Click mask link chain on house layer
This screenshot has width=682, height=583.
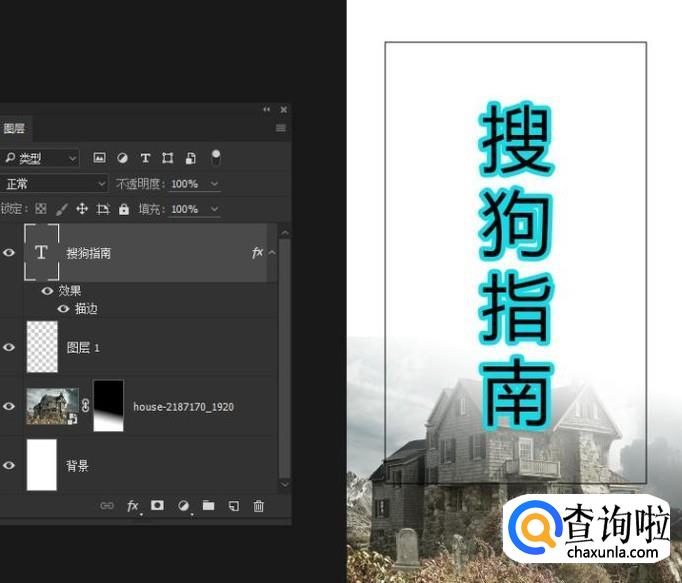point(85,405)
